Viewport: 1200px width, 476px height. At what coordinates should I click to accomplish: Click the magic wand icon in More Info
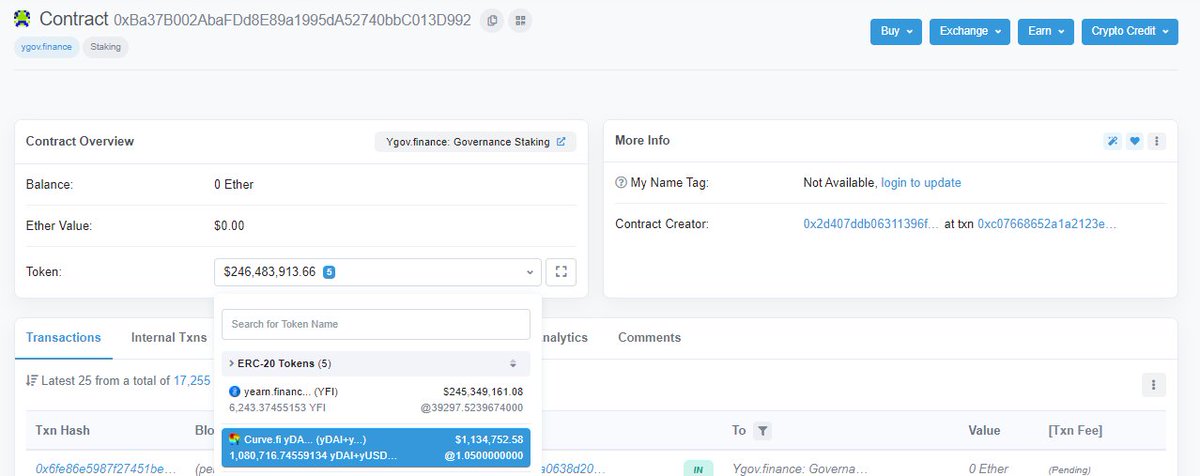pos(1112,141)
